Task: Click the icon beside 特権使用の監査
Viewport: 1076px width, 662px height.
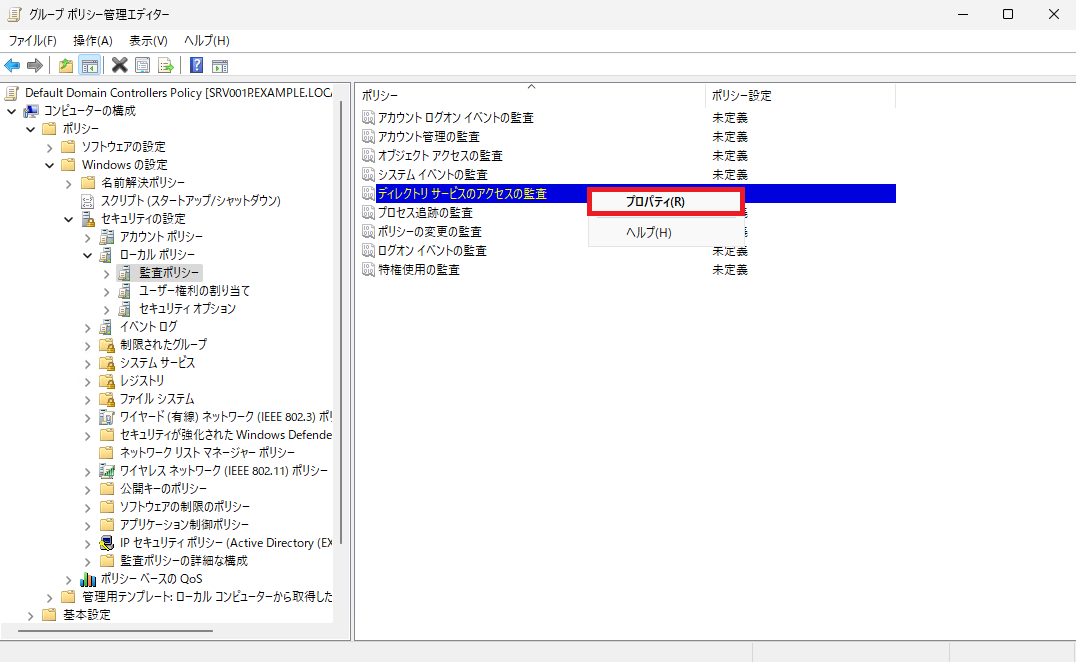Action: coord(369,270)
